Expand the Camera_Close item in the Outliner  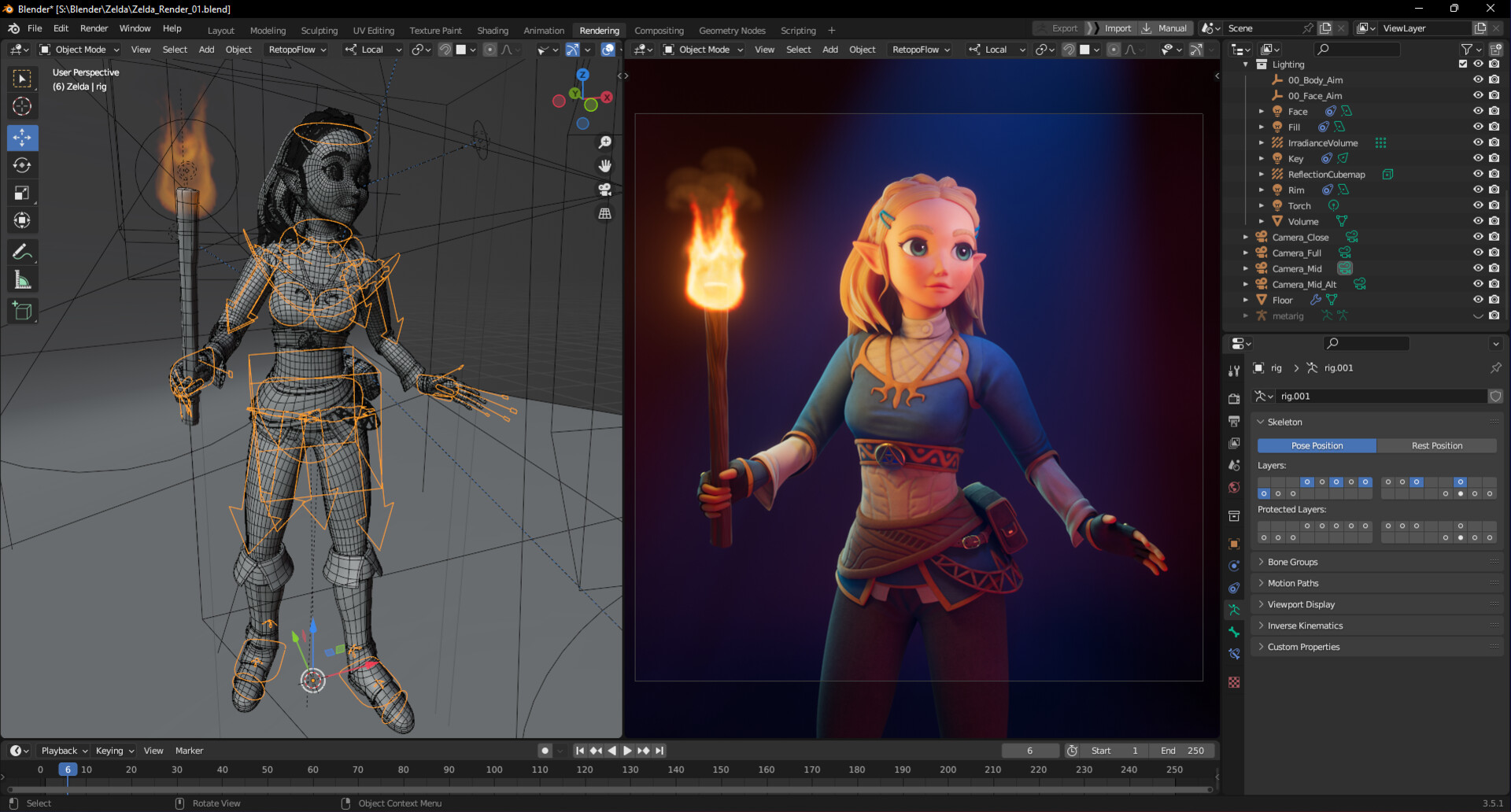point(1245,237)
